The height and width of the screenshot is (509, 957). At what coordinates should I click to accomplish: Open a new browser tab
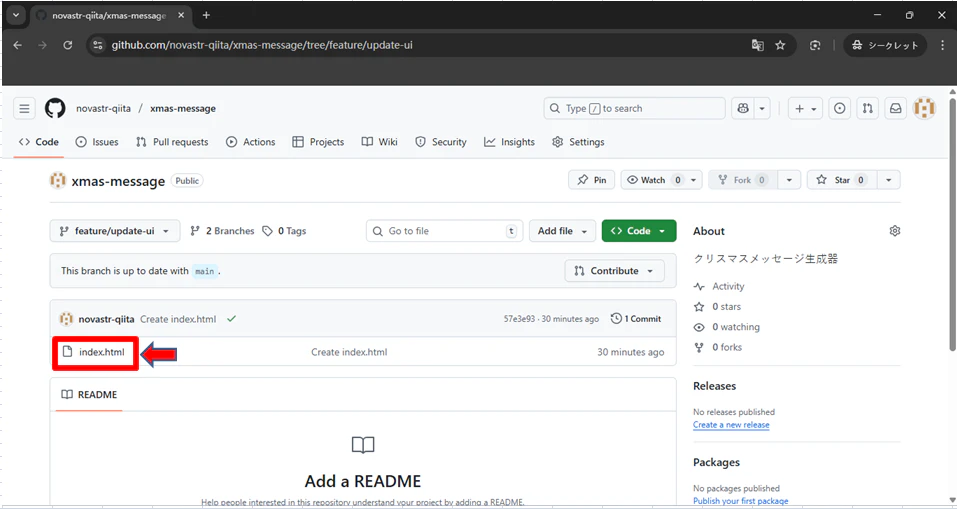click(x=206, y=15)
